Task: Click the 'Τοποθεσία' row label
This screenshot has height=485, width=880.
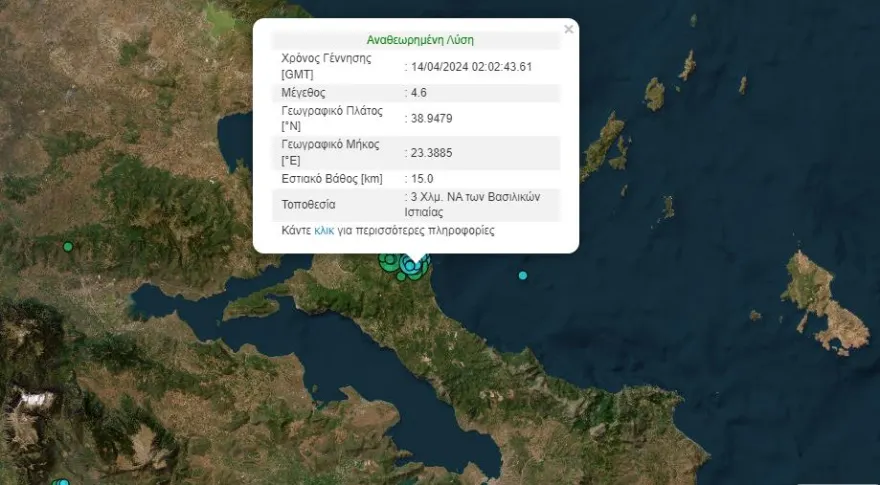Action: pos(310,204)
